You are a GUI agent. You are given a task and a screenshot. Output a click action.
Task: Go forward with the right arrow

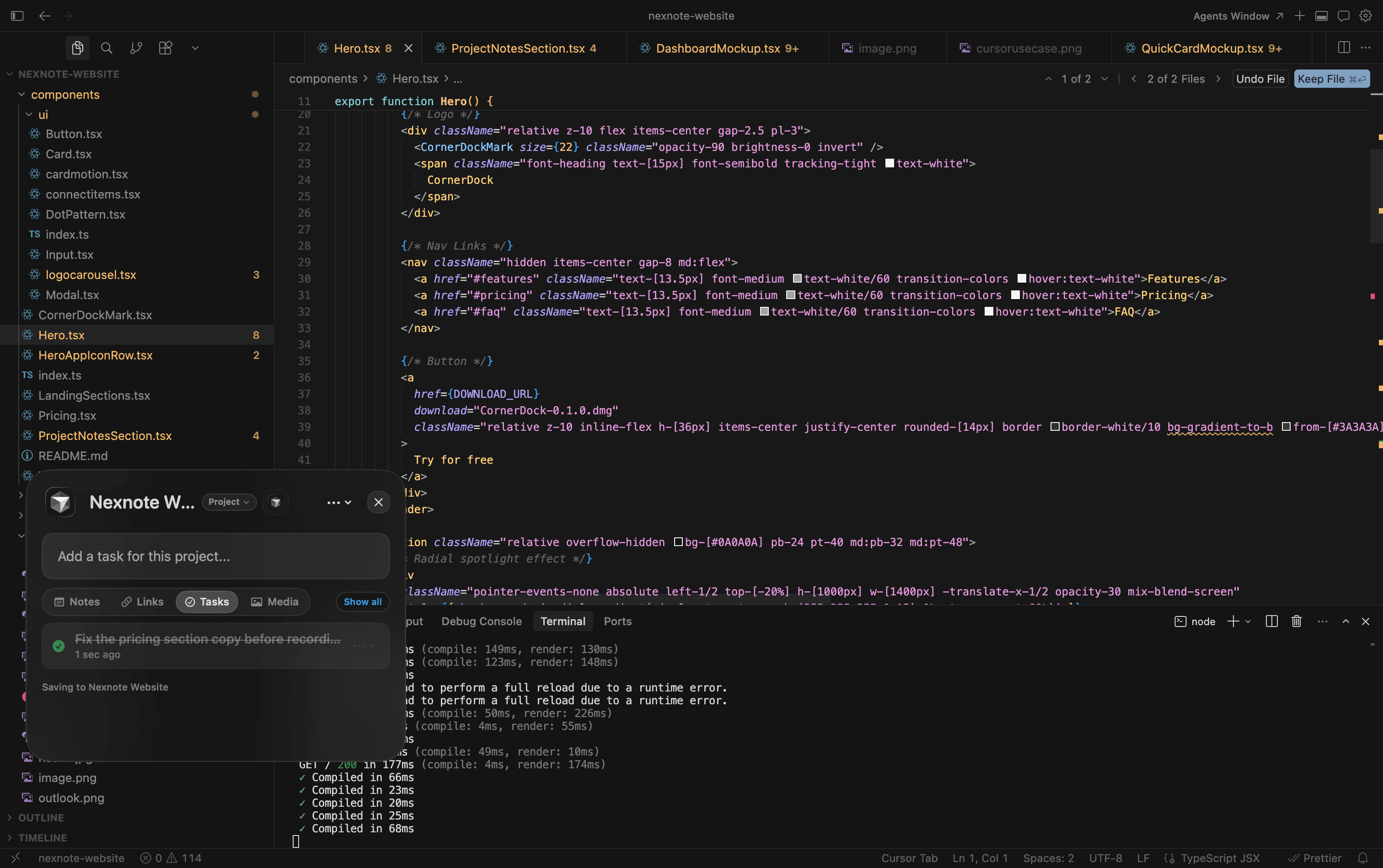pyautogui.click(x=67, y=16)
